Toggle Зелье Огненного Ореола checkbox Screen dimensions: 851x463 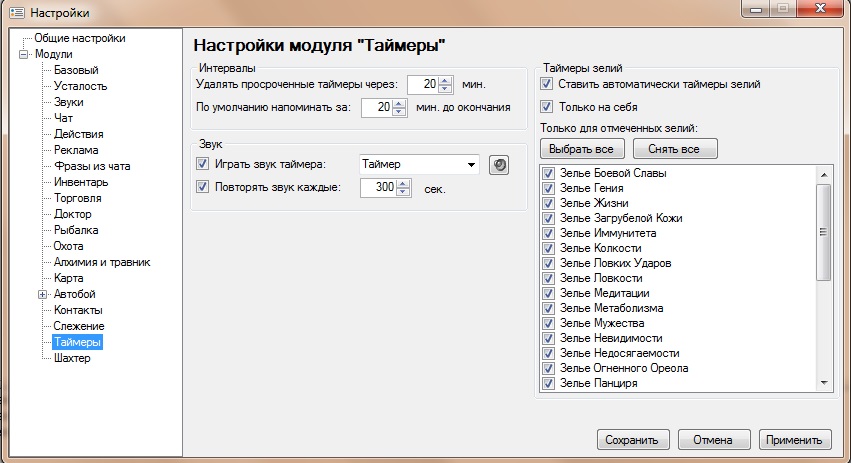(548, 369)
